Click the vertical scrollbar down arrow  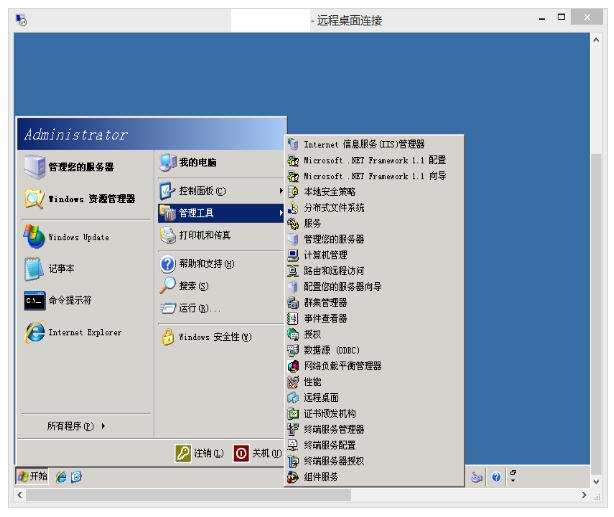(596, 482)
